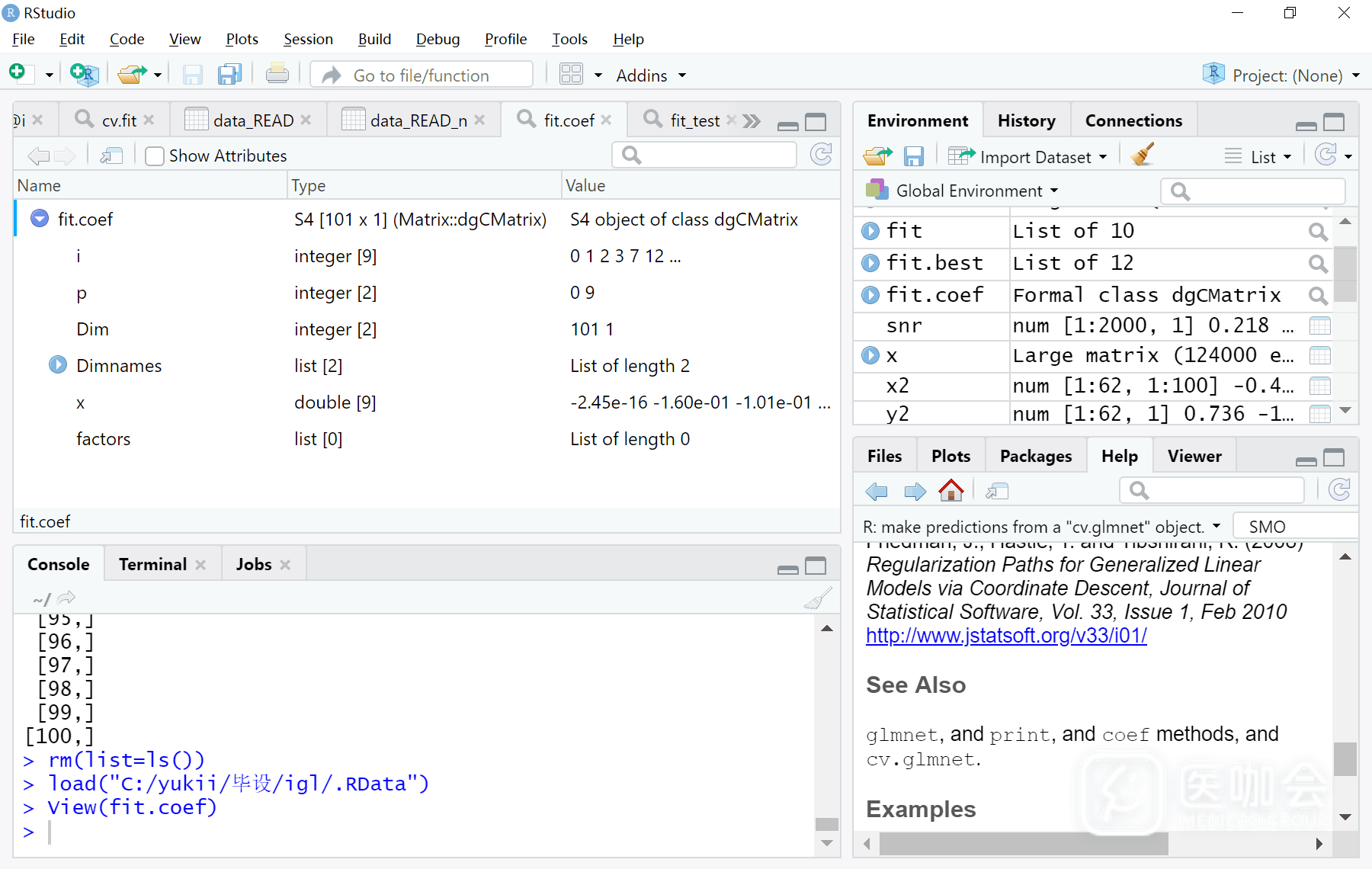Screen dimensions: 1372x869
Task: Click the Save All documents icon
Action: [x=229, y=75]
